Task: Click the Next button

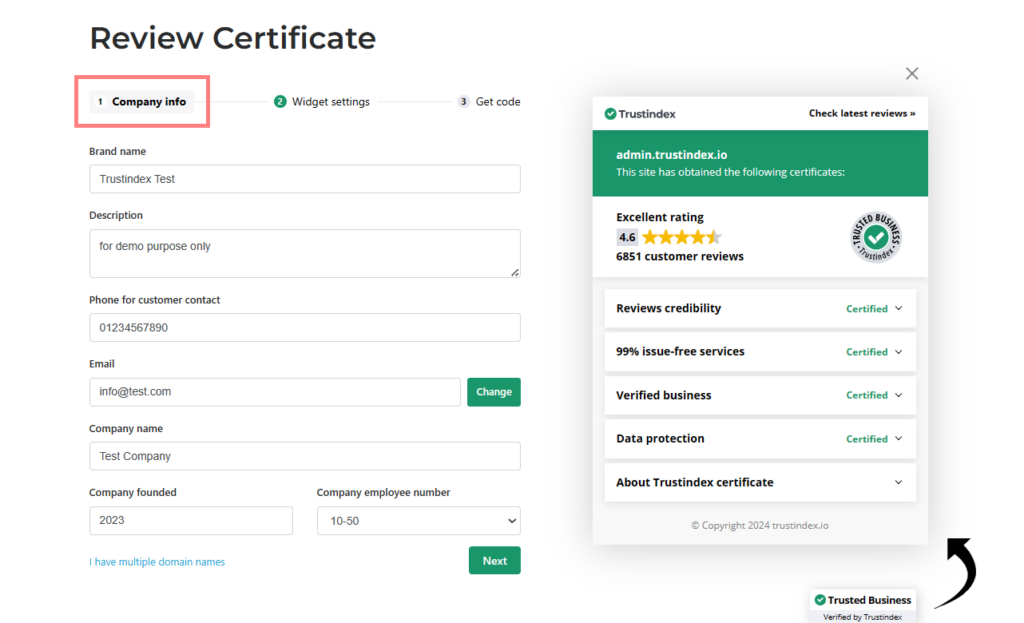Action: coord(494,561)
